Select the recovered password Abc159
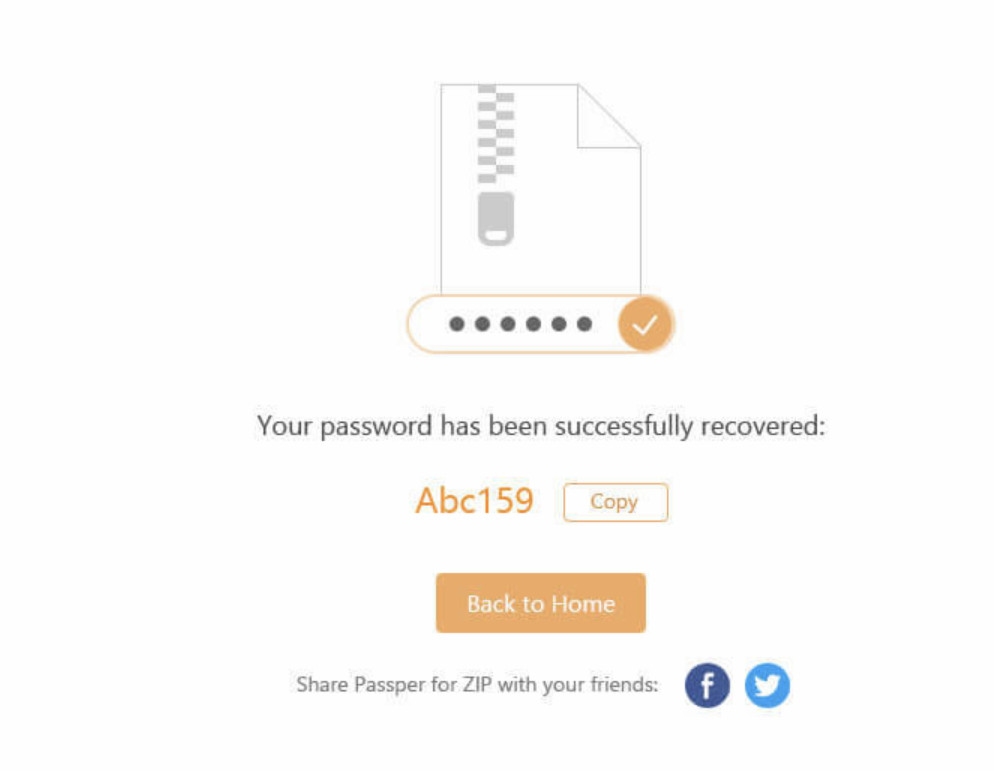This screenshot has width=994, height=771. click(x=474, y=501)
